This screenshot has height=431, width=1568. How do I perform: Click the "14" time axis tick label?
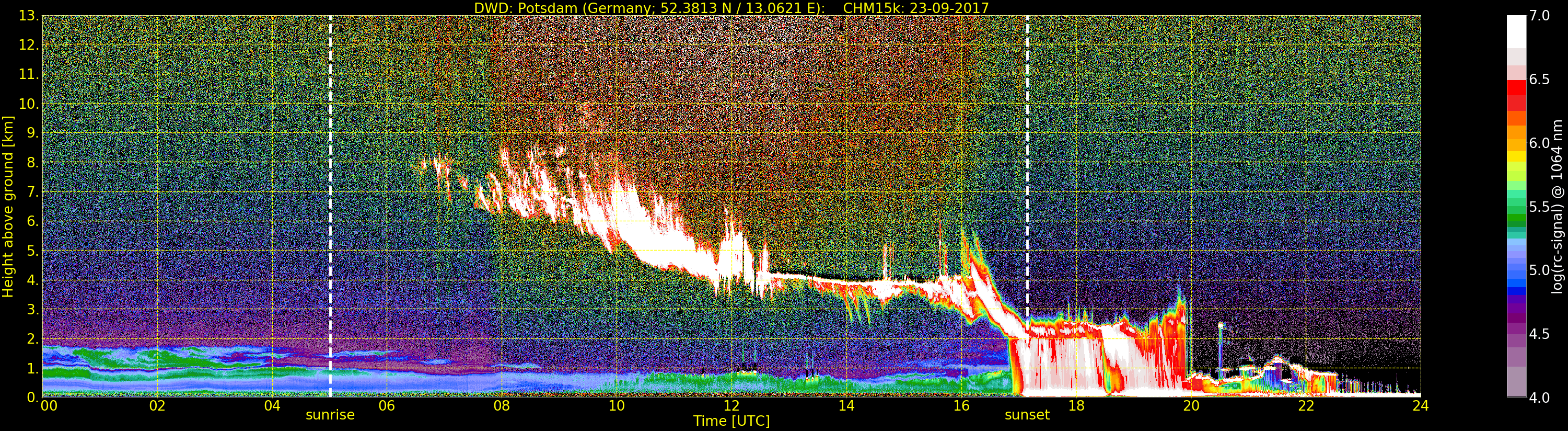coord(846,406)
